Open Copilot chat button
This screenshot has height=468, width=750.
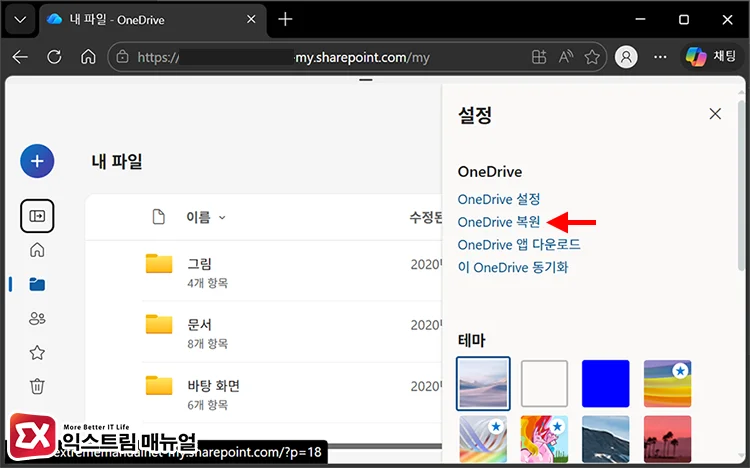pos(711,56)
